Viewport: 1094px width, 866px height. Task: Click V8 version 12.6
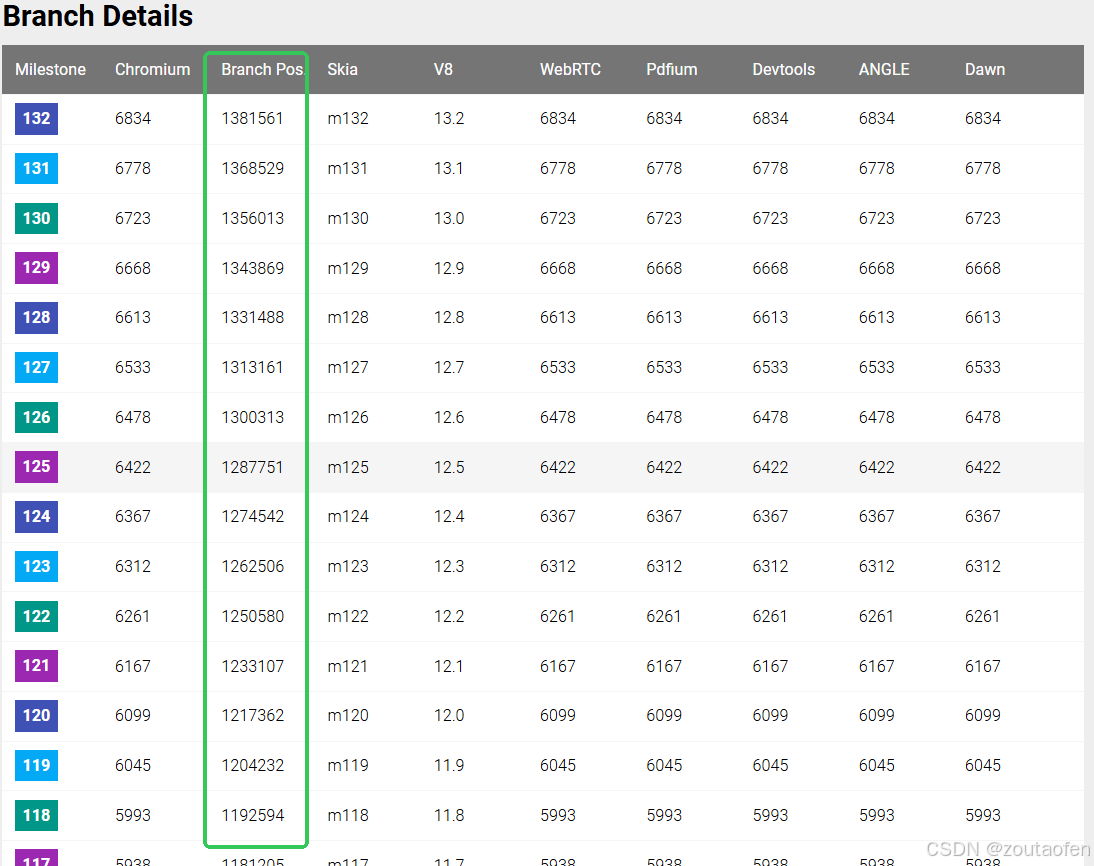pyautogui.click(x=449, y=417)
